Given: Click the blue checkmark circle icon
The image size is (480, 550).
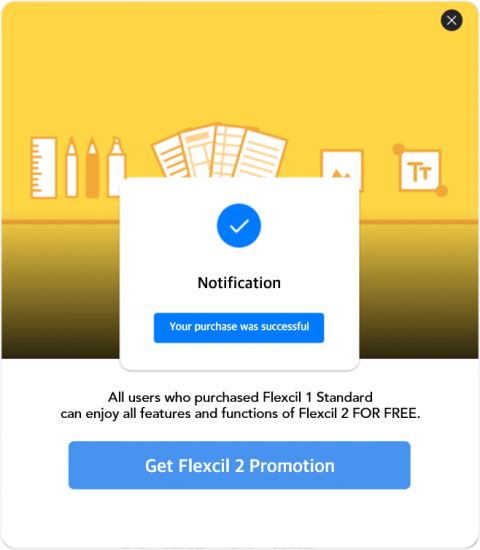Looking at the screenshot, I should (x=239, y=226).
